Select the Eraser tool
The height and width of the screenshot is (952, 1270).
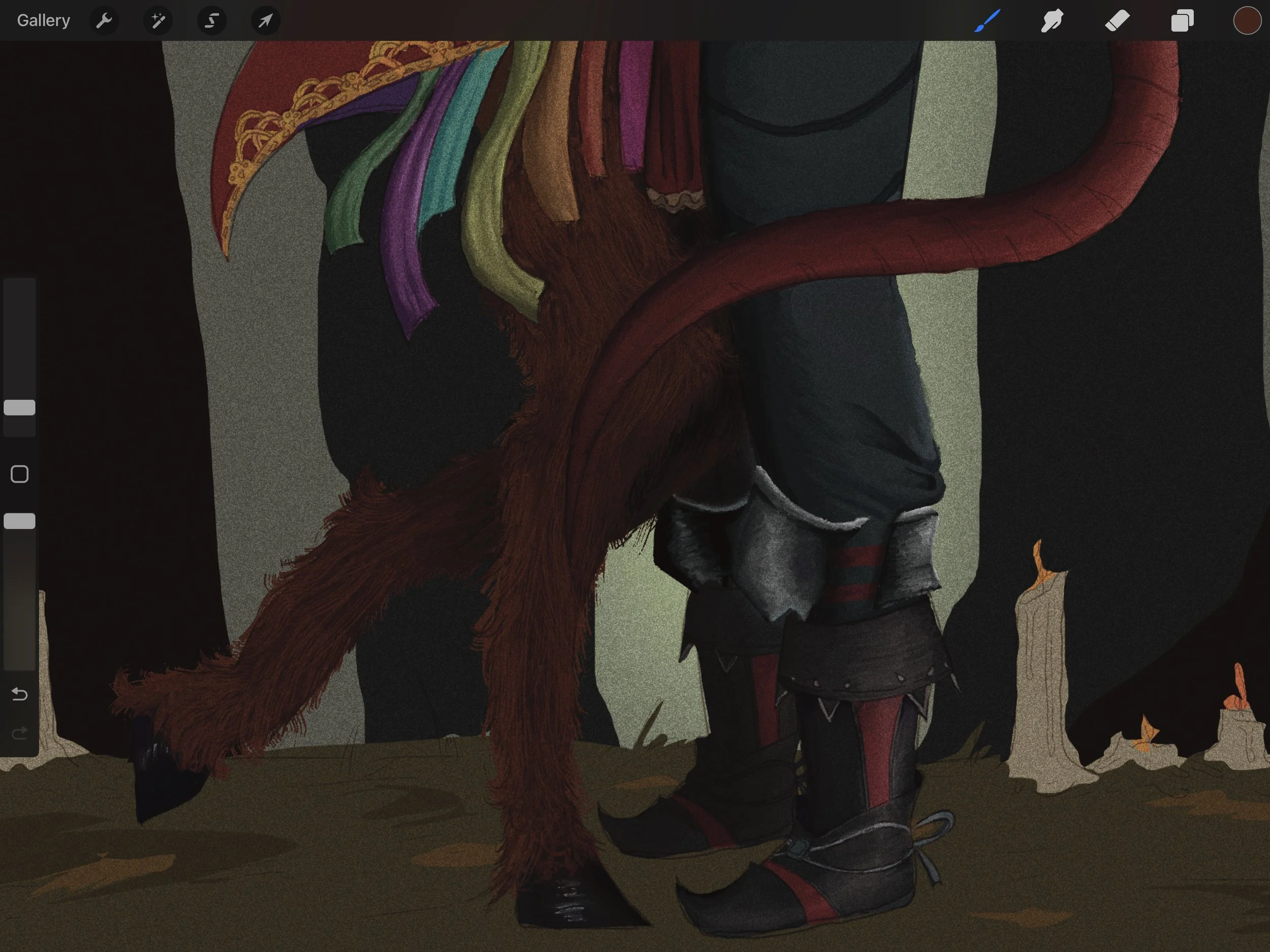coord(1117,21)
